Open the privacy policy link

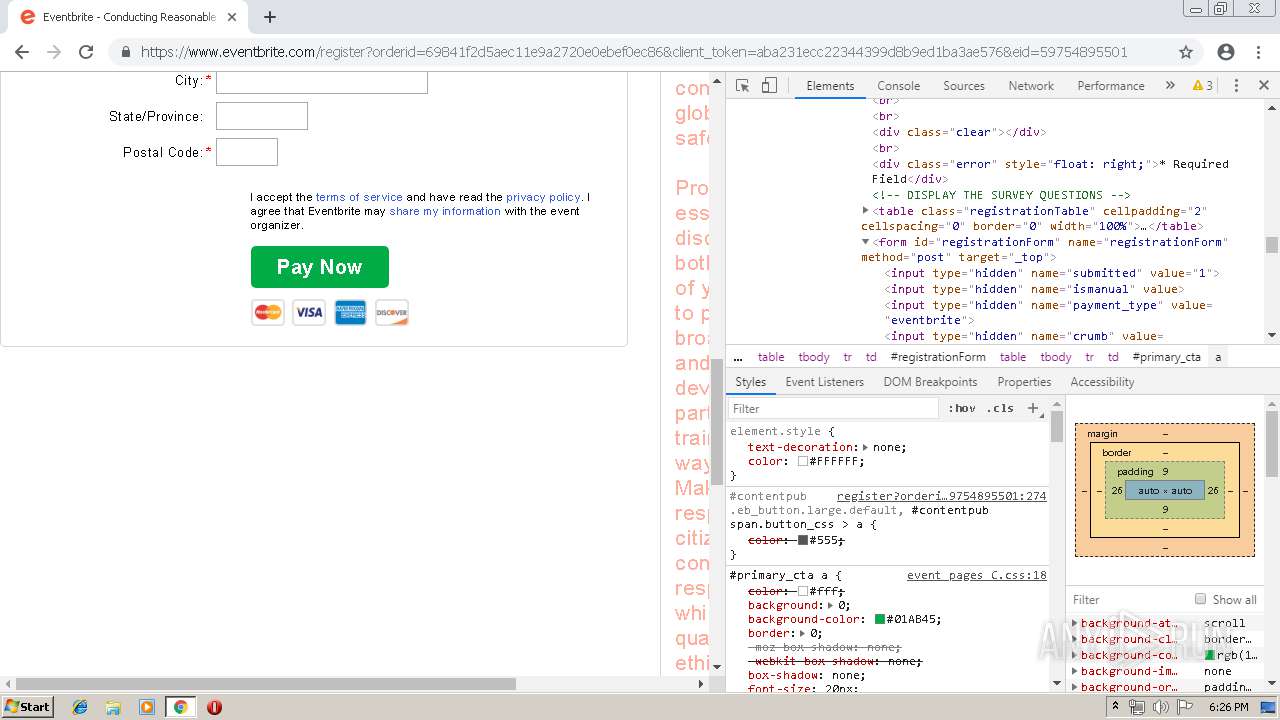[x=543, y=197]
